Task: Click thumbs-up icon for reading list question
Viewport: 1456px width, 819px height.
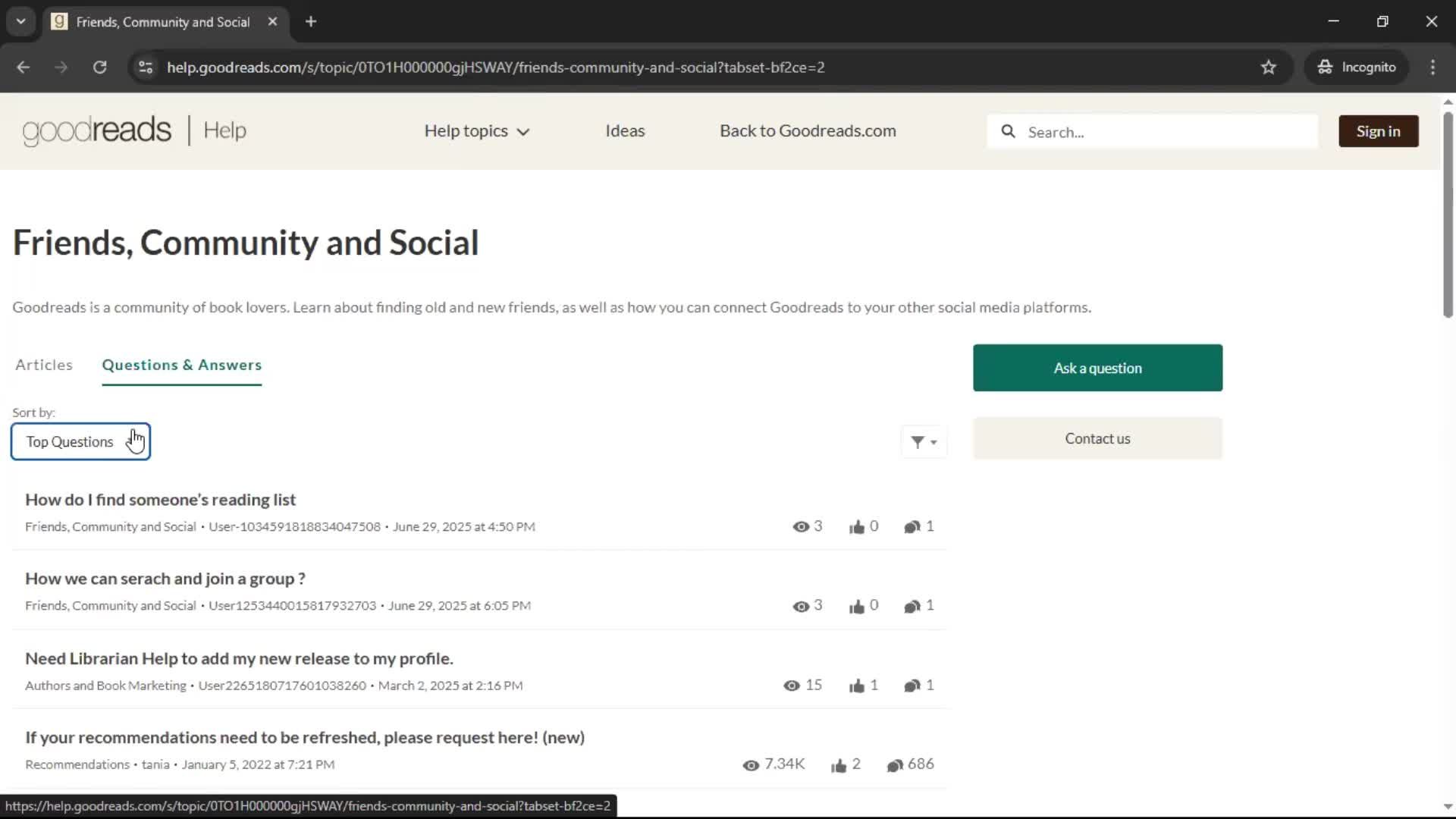Action: (857, 527)
